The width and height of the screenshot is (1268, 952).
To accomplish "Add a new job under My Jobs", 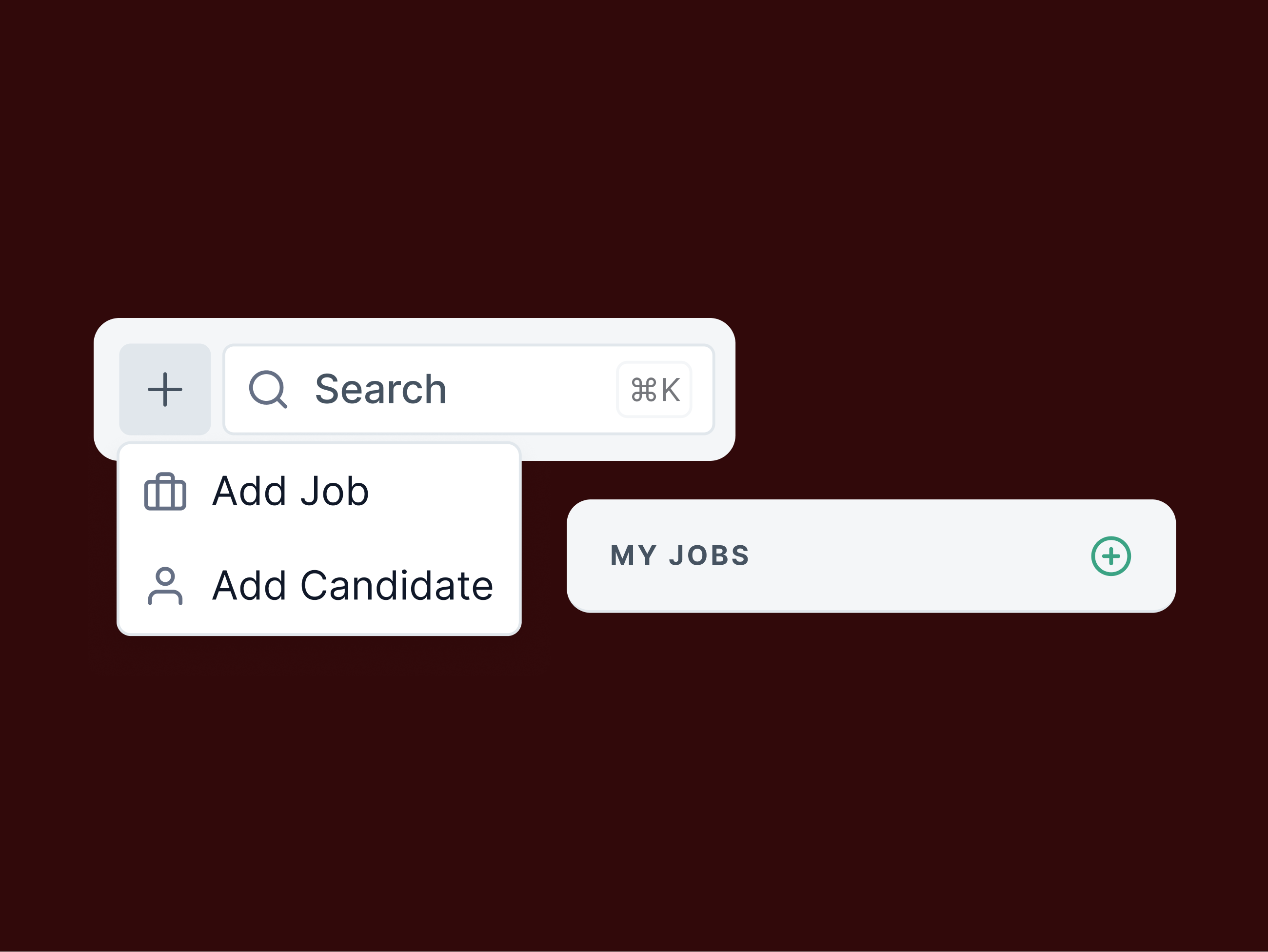I will coord(1110,556).
